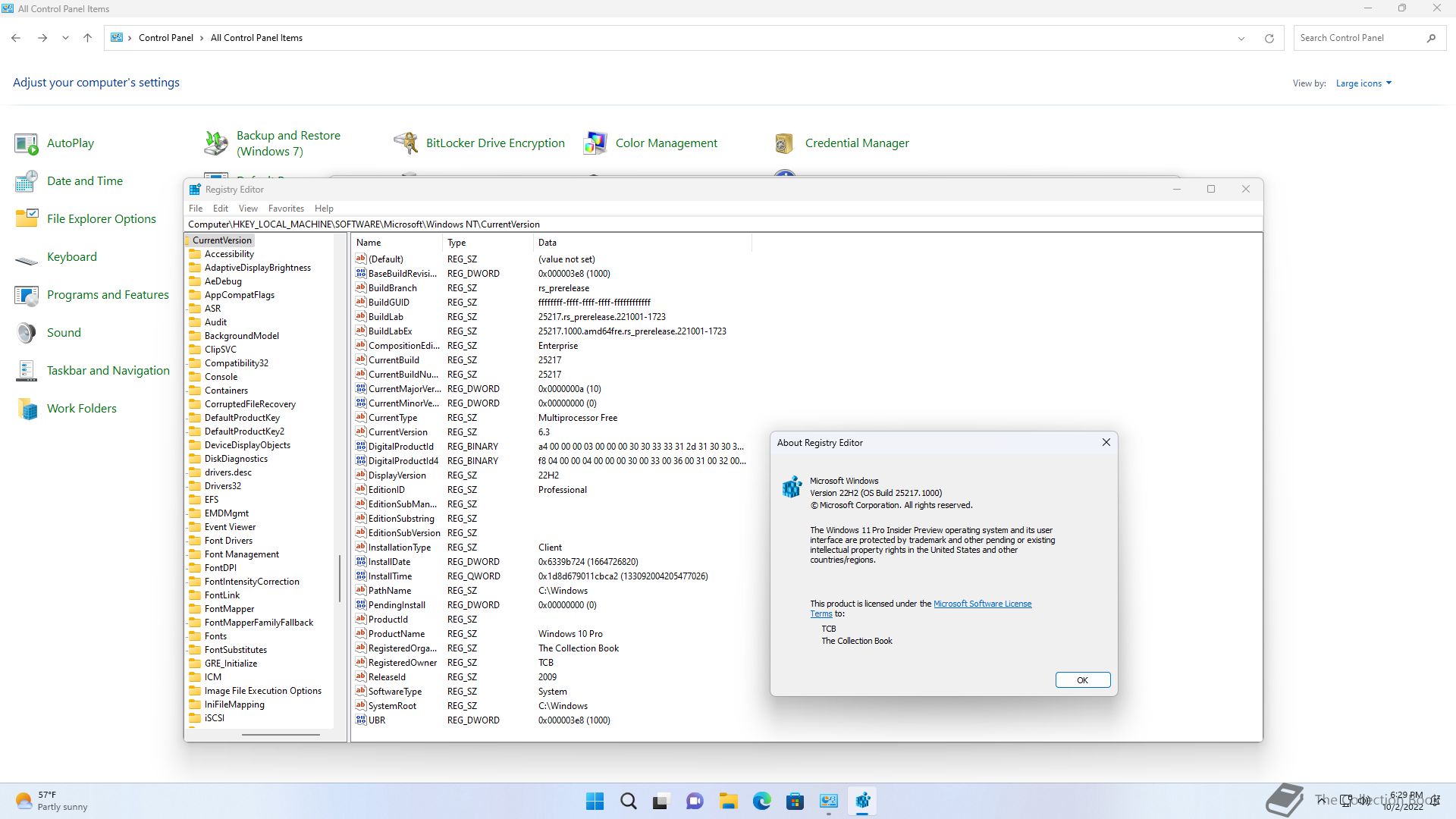Image resolution: width=1456 pixels, height=819 pixels.
Task: Select the AppCompatFlags key in tree
Action: [239, 295]
